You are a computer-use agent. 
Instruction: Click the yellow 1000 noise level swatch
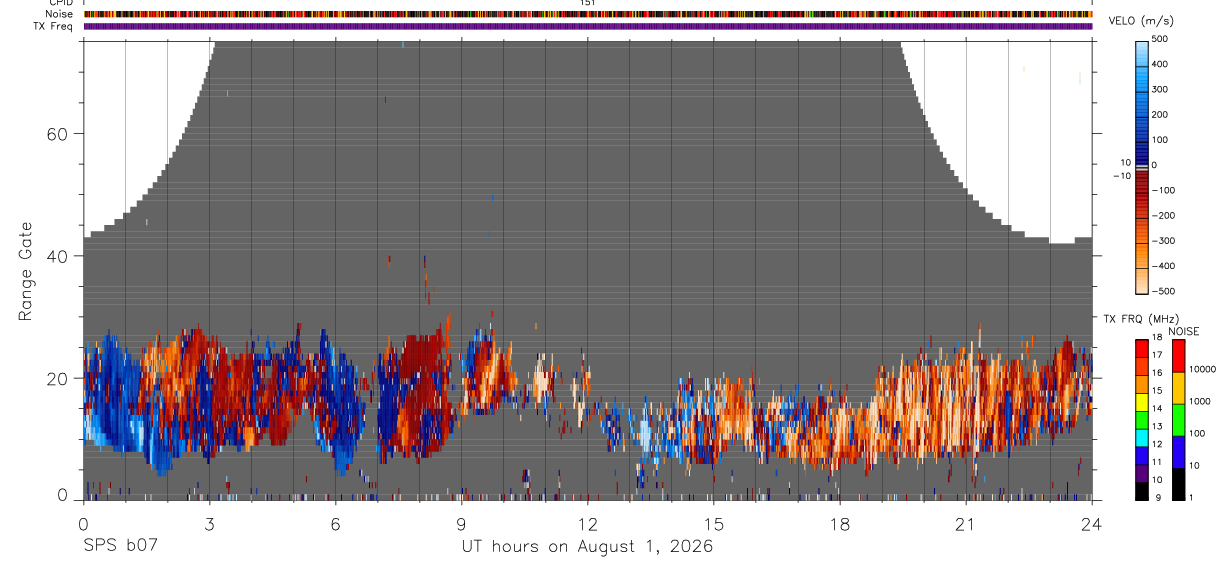pyautogui.click(x=1179, y=388)
